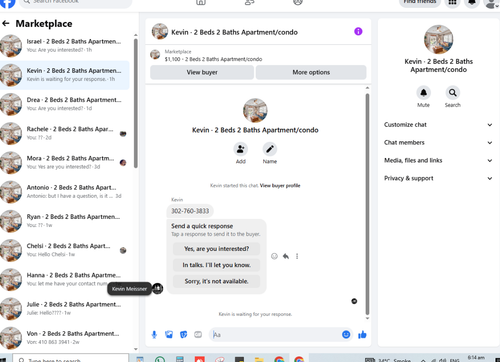Image resolution: width=500 pixels, height=362 pixels.
Task: Open Facebook menu grid icon
Action: [452, 2]
